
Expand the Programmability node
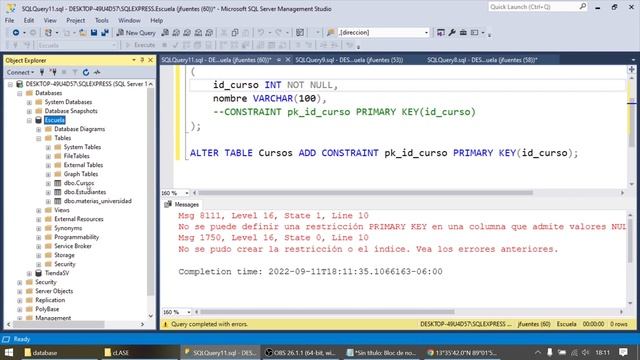tap(38, 237)
